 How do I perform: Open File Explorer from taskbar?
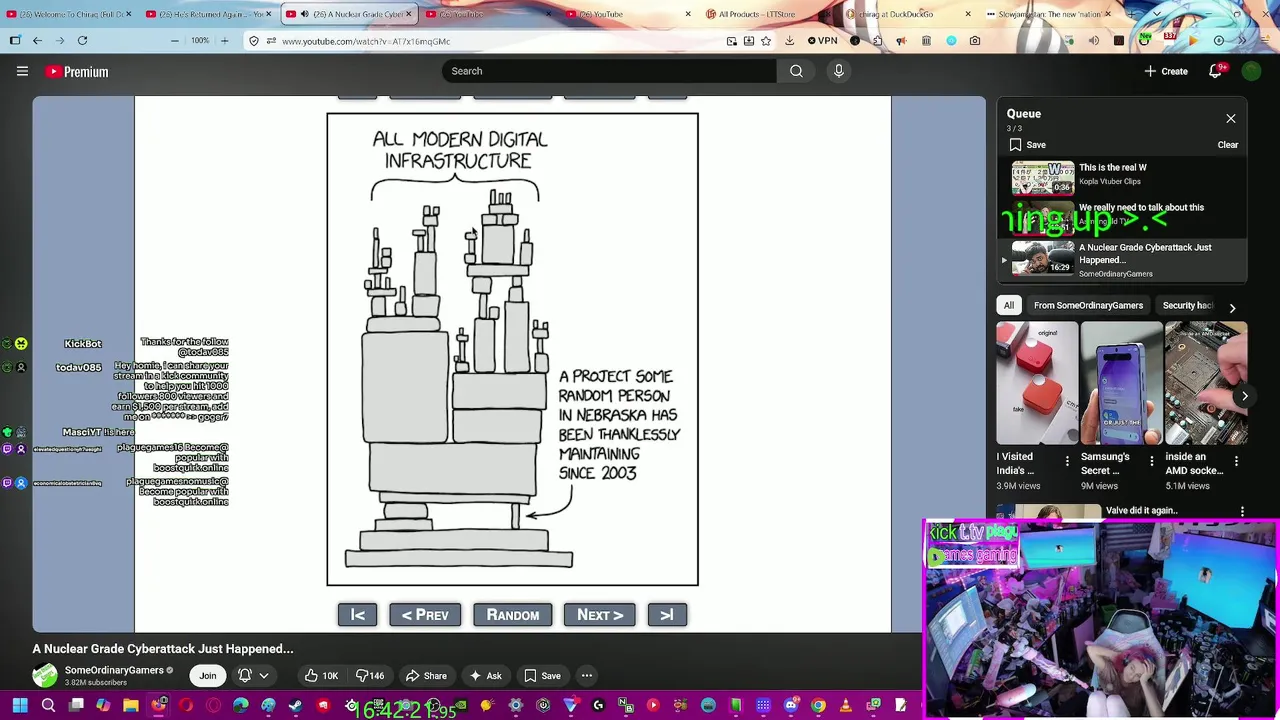tap(131, 706)
